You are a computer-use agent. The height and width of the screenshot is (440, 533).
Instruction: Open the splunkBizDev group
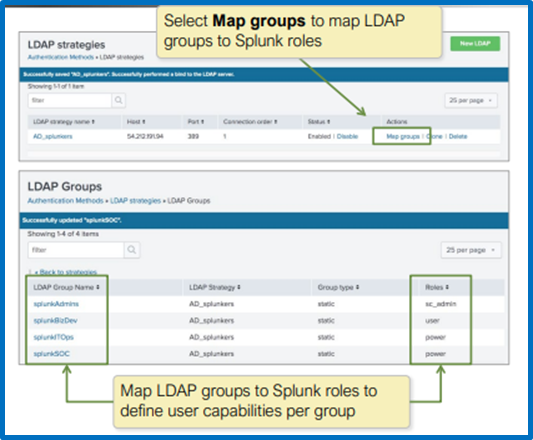(x=55, y=321)
